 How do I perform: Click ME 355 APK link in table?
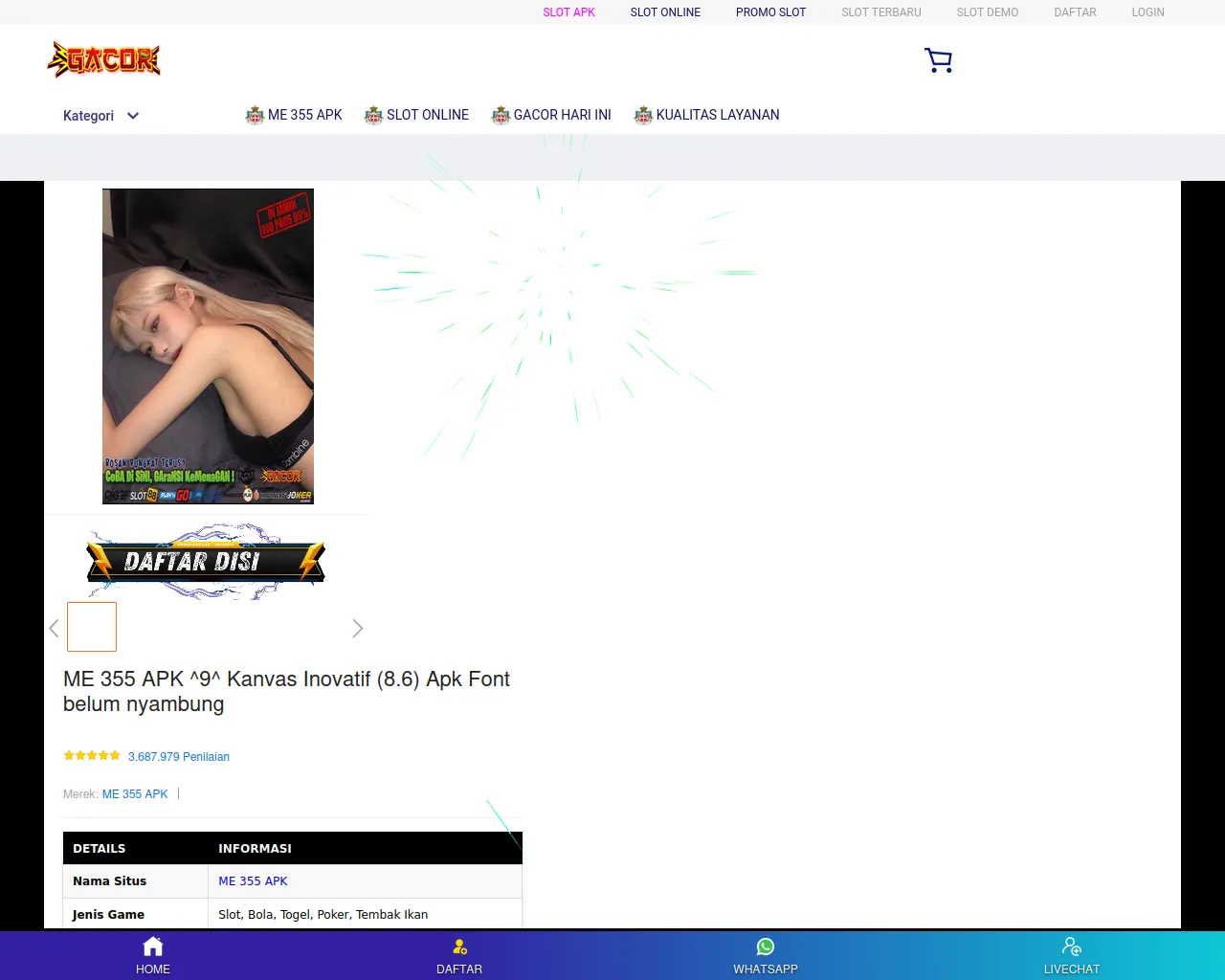tap(253, 881)
